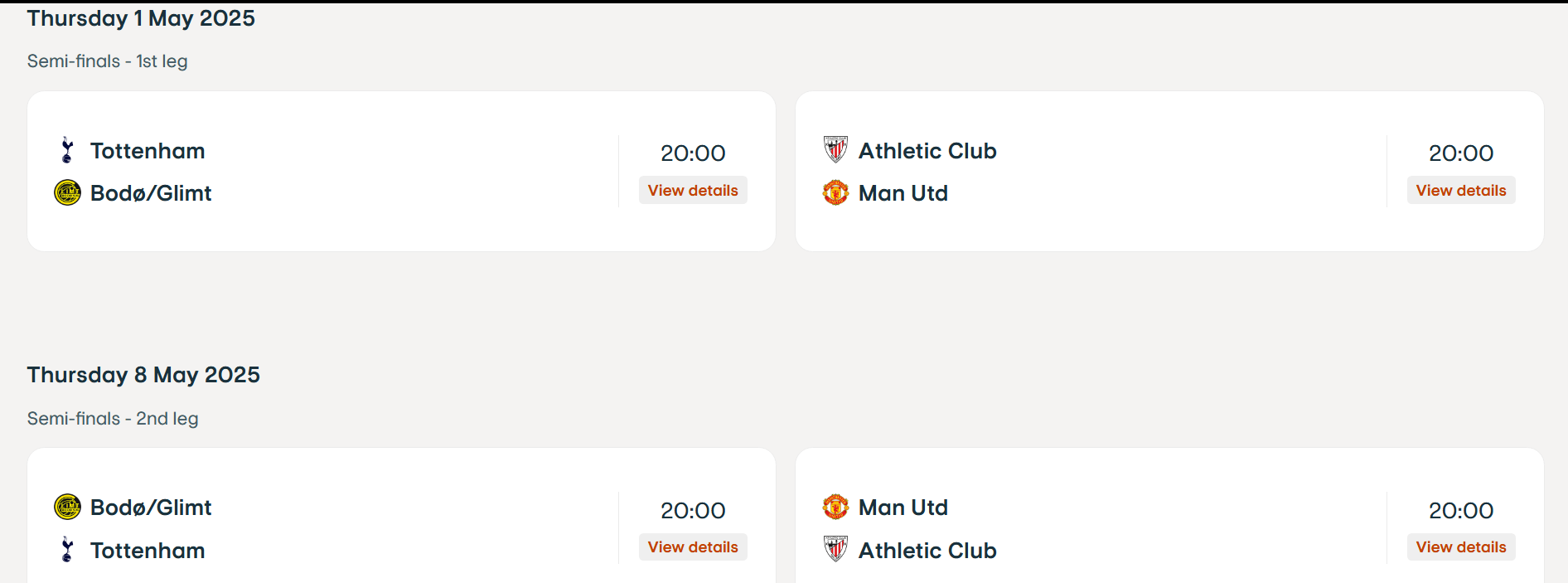Viewport: 1568px width, 583px height.
Task: View details for Bodø/Glimt vs Tottenham 2nd leg
Action: click(x=693, y=547)
